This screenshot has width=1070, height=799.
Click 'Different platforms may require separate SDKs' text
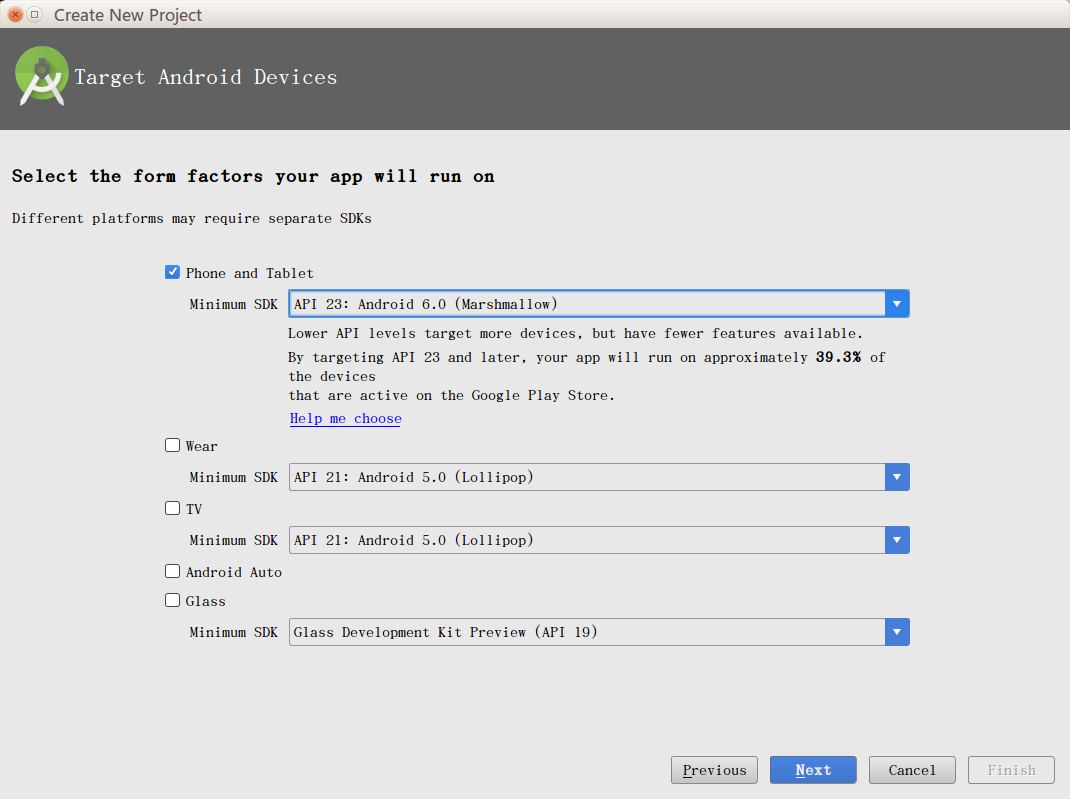(192, 218)
